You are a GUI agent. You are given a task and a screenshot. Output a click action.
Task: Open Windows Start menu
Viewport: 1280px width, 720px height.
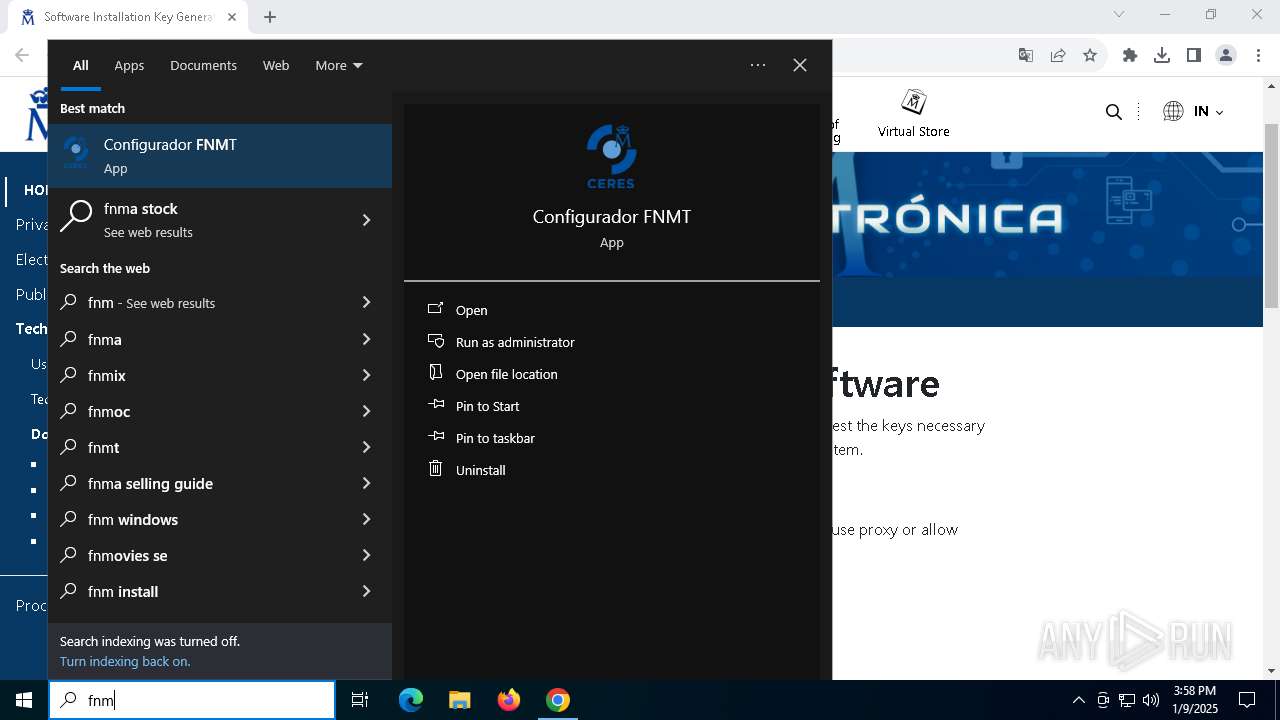click(24, 700)
